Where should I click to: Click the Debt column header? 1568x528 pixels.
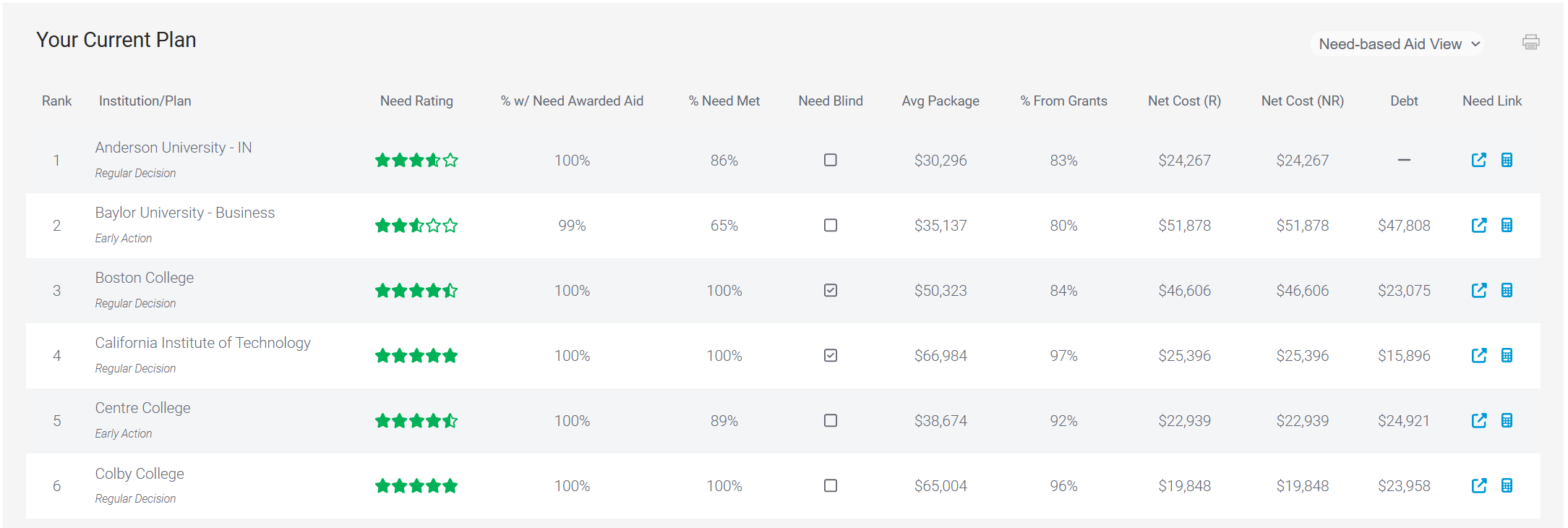[x=1404, y=101]
